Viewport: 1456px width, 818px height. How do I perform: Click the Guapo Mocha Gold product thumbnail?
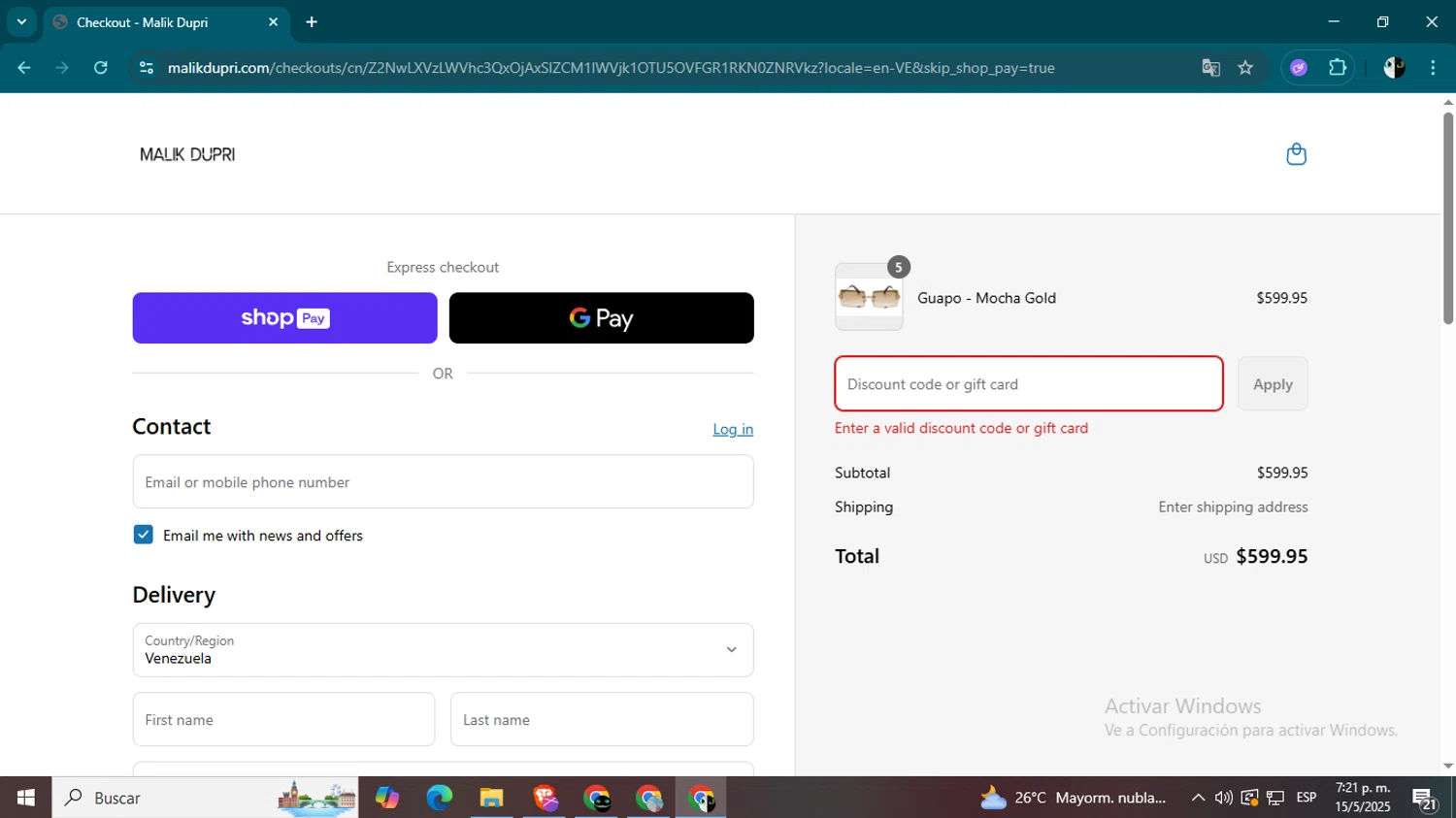869,297
